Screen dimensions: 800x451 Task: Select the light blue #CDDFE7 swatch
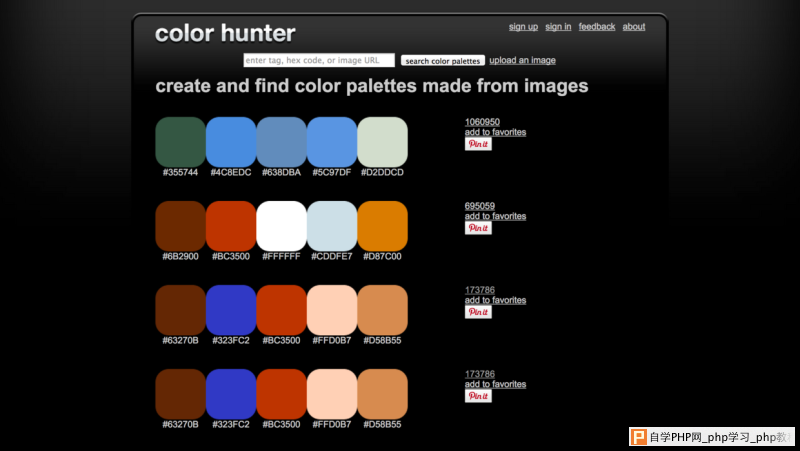click(332, 226)
